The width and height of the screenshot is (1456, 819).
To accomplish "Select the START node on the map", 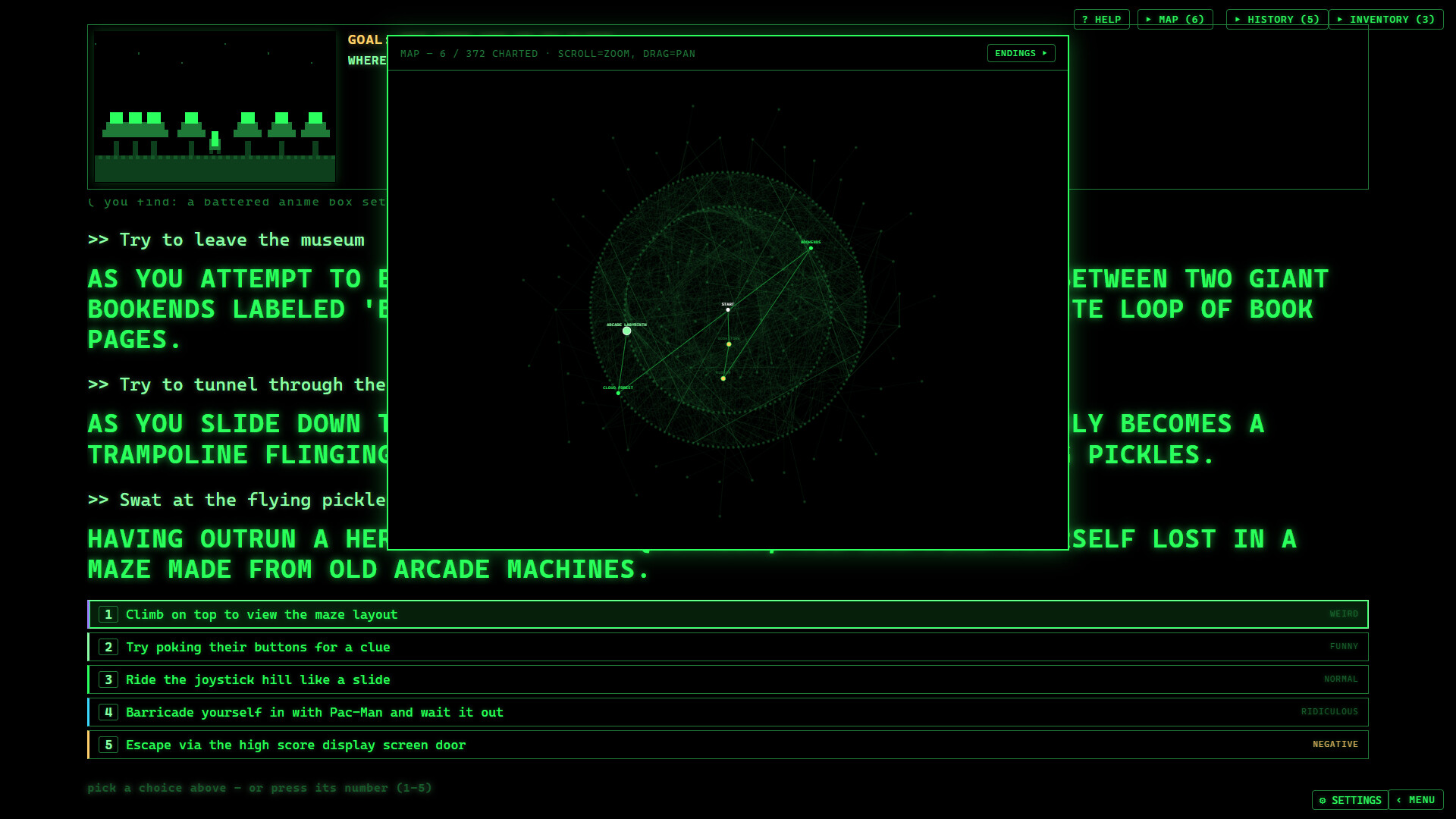I will click(x=728, y=309).
